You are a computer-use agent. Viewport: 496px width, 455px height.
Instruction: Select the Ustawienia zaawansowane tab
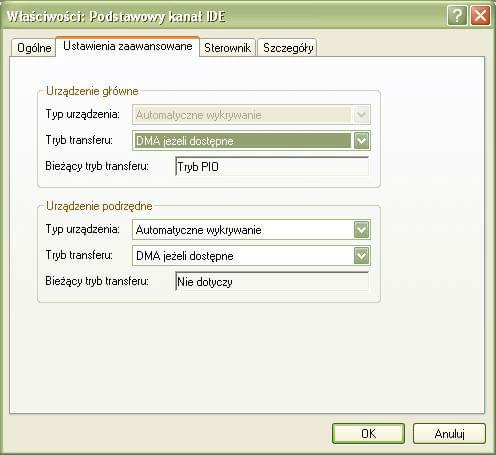[128, 46]
